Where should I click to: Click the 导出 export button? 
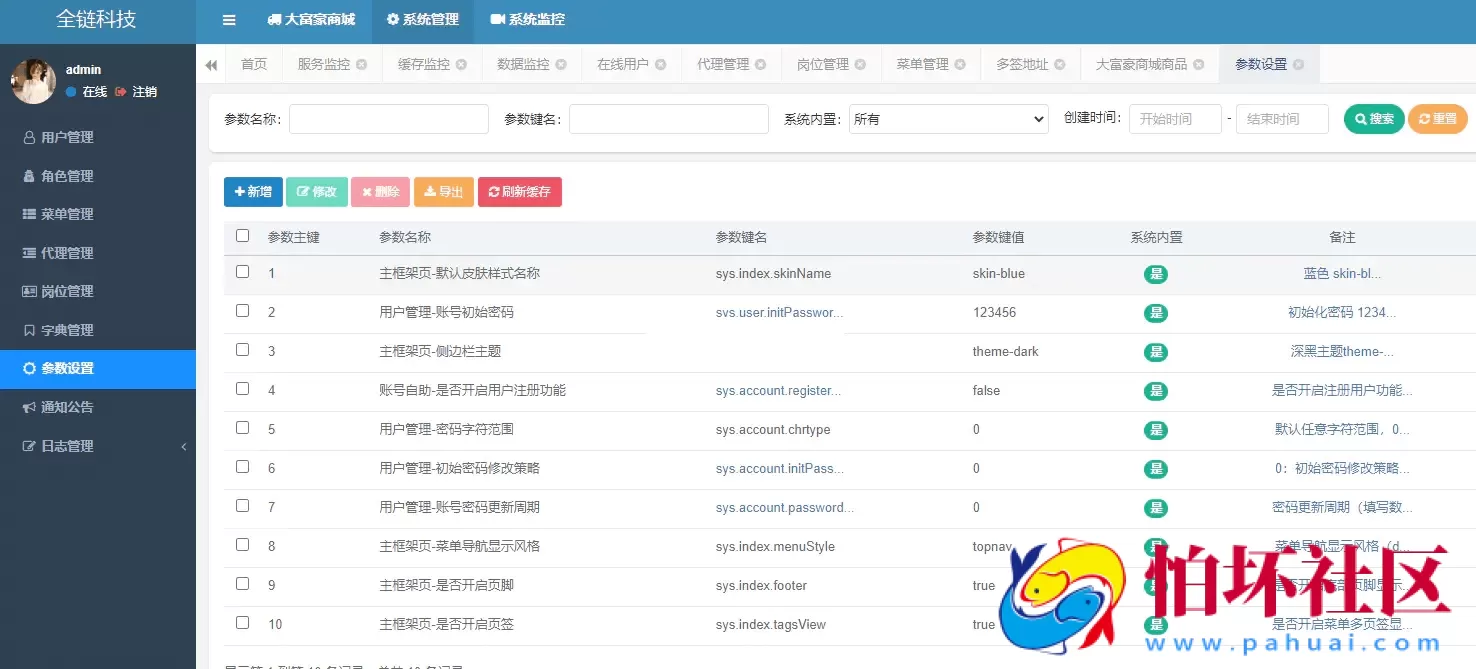443,191
